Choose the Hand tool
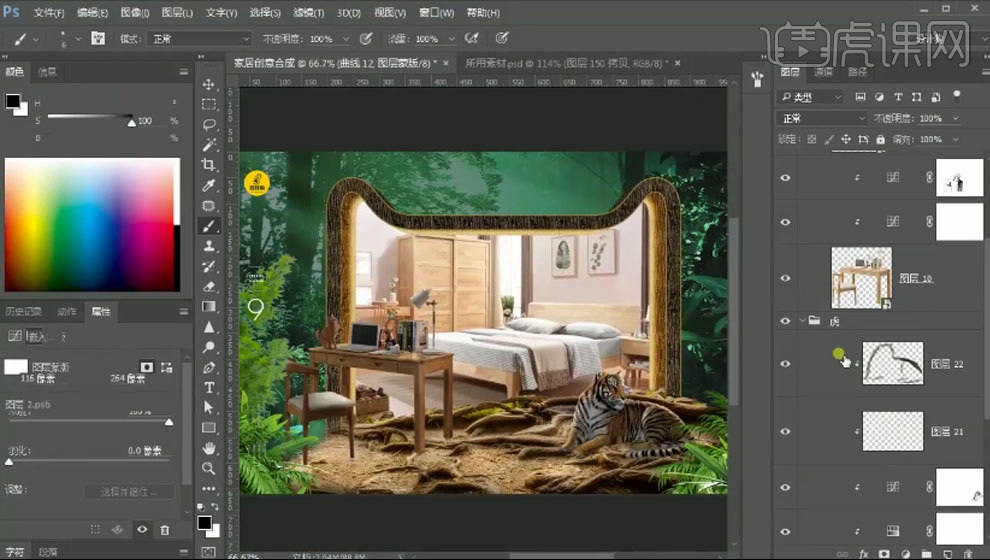 [x=209, y=448]
